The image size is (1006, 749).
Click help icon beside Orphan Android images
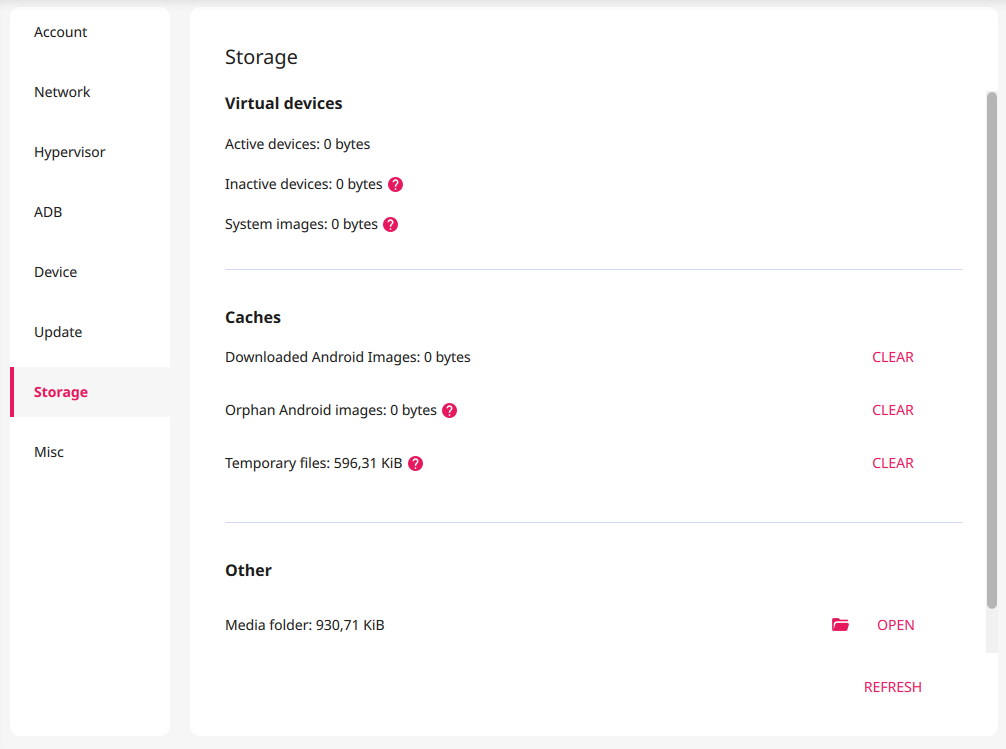pos(450,411)
